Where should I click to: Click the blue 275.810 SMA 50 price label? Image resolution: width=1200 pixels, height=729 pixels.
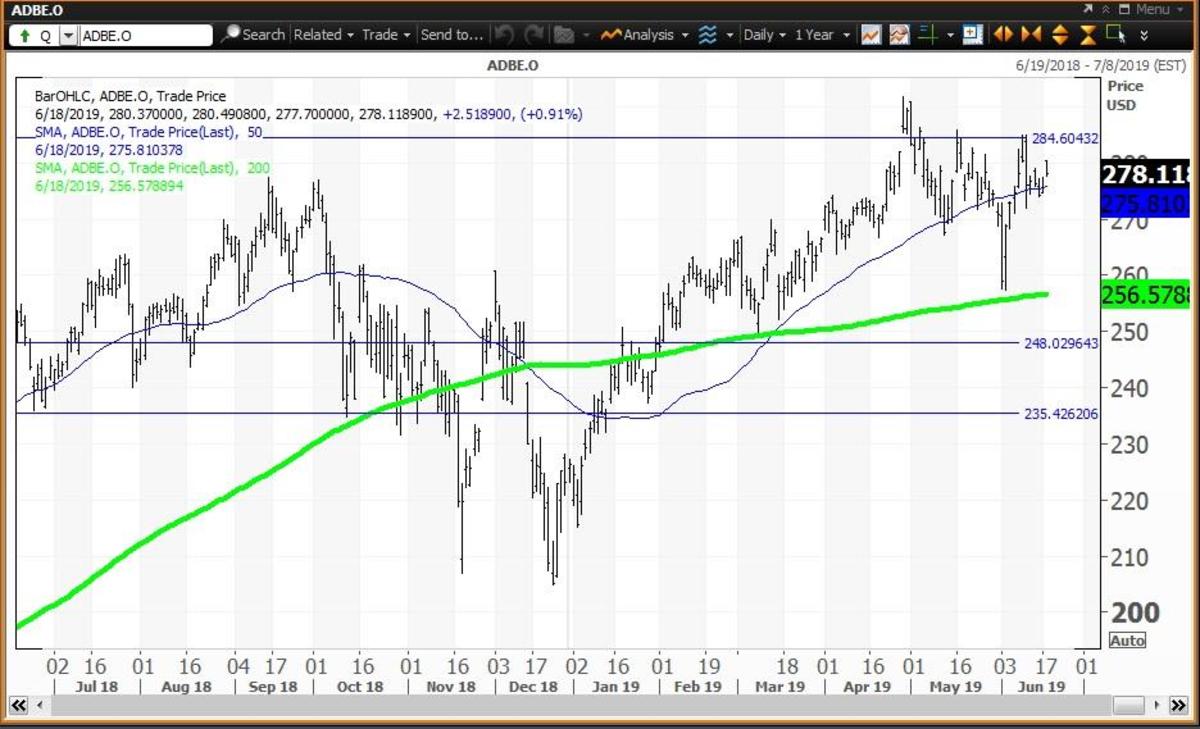1144,205
